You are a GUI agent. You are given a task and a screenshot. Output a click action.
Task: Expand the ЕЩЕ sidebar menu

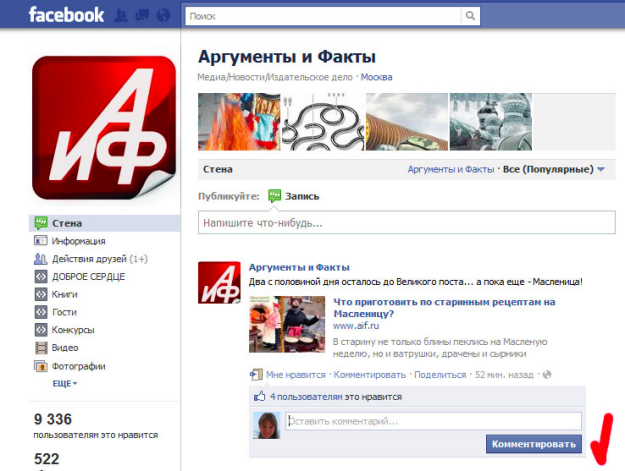(x=65, y=383)
